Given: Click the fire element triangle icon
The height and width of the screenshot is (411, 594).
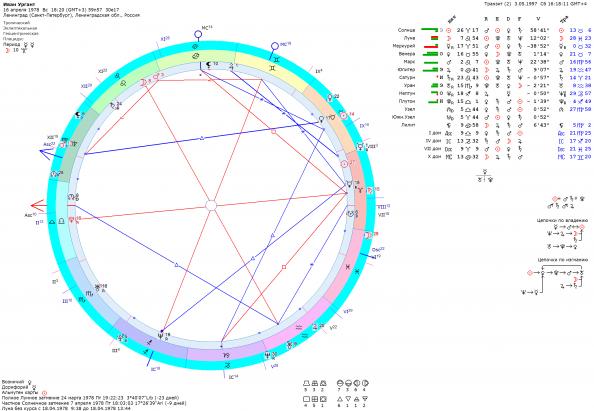Looking at the screenshot, I should [340, 399].
